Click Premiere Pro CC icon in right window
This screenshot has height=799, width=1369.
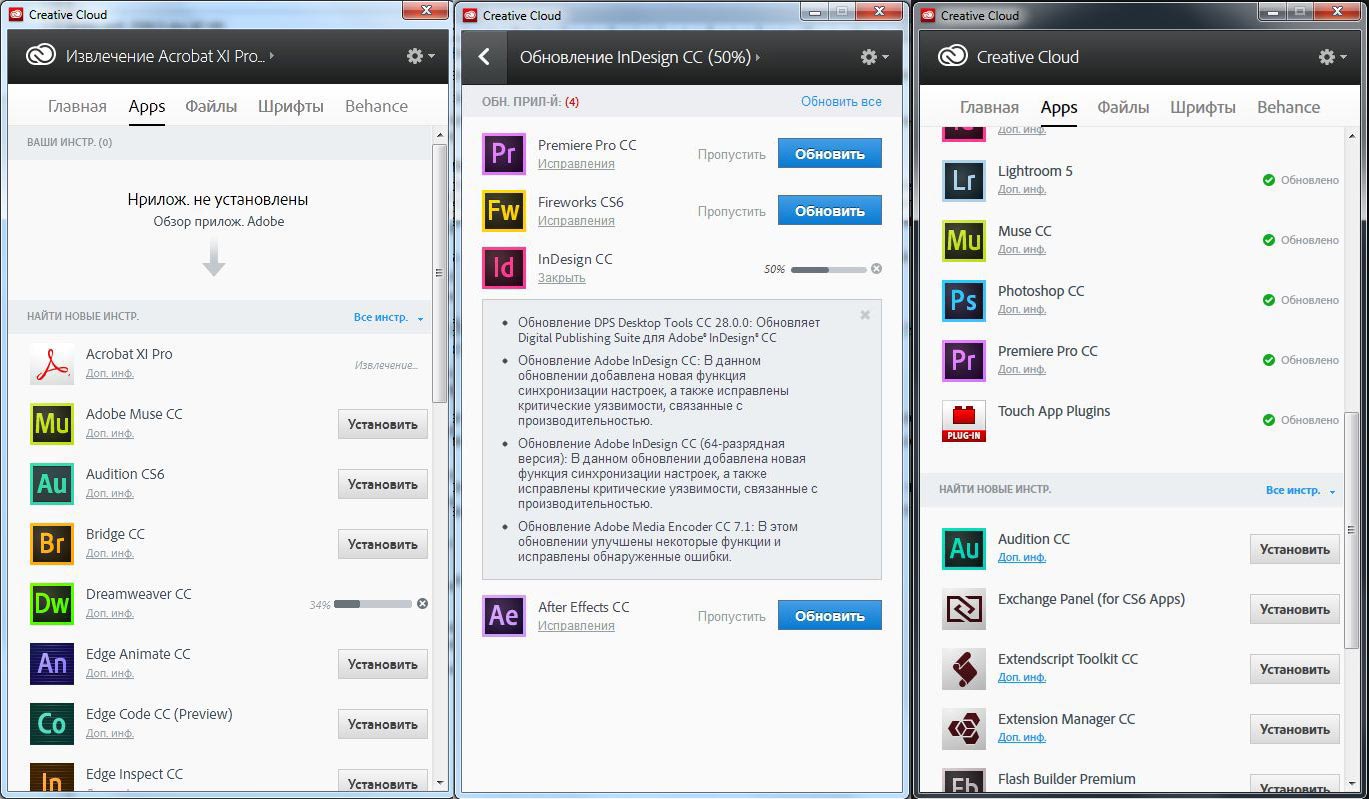pos(964,360)
